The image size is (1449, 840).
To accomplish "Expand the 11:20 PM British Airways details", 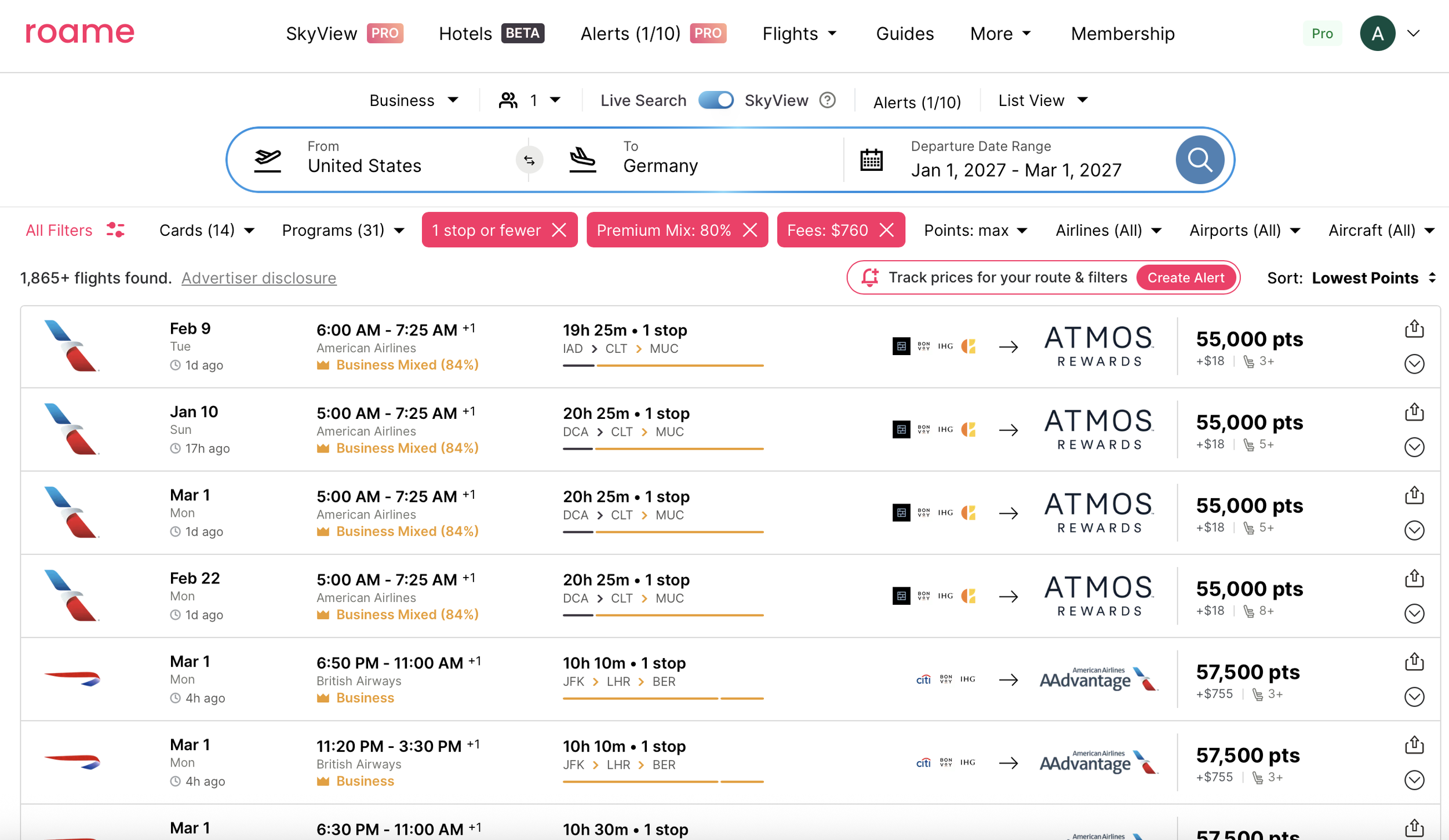I will 1414,780.
